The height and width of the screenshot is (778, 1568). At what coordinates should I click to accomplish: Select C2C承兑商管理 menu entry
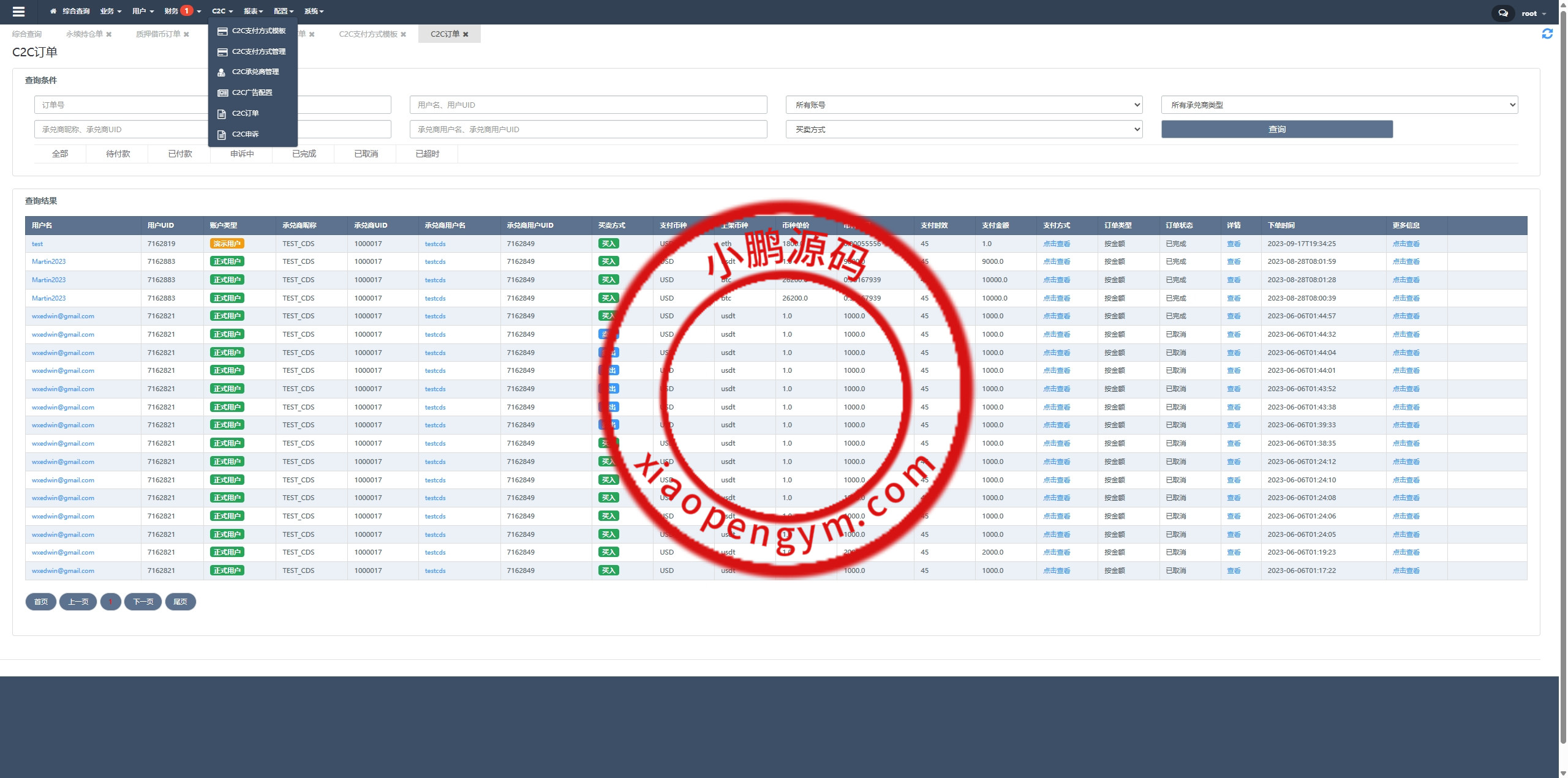coord(255,72)
